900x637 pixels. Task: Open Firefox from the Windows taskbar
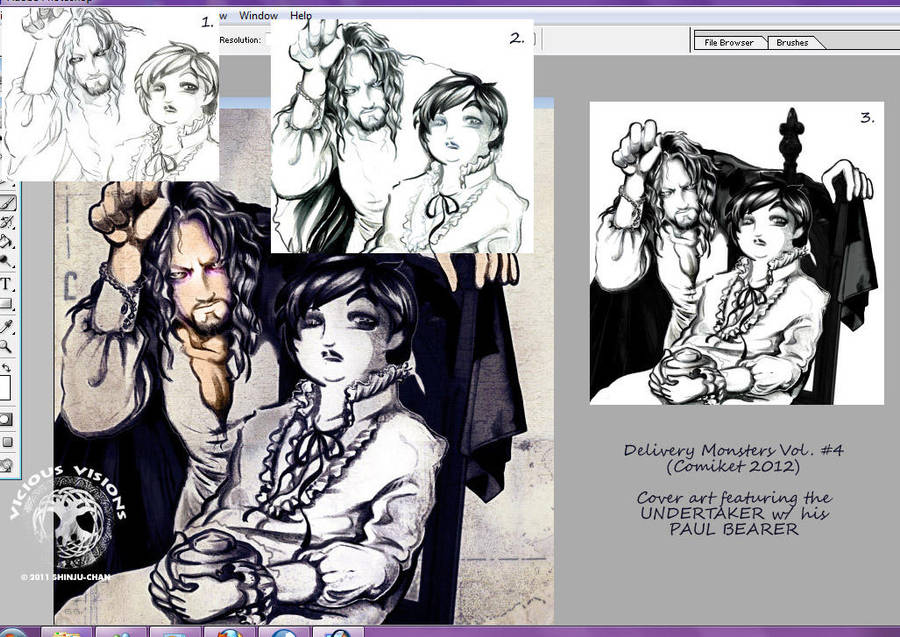pyautogui.click(x=229, y=632)
